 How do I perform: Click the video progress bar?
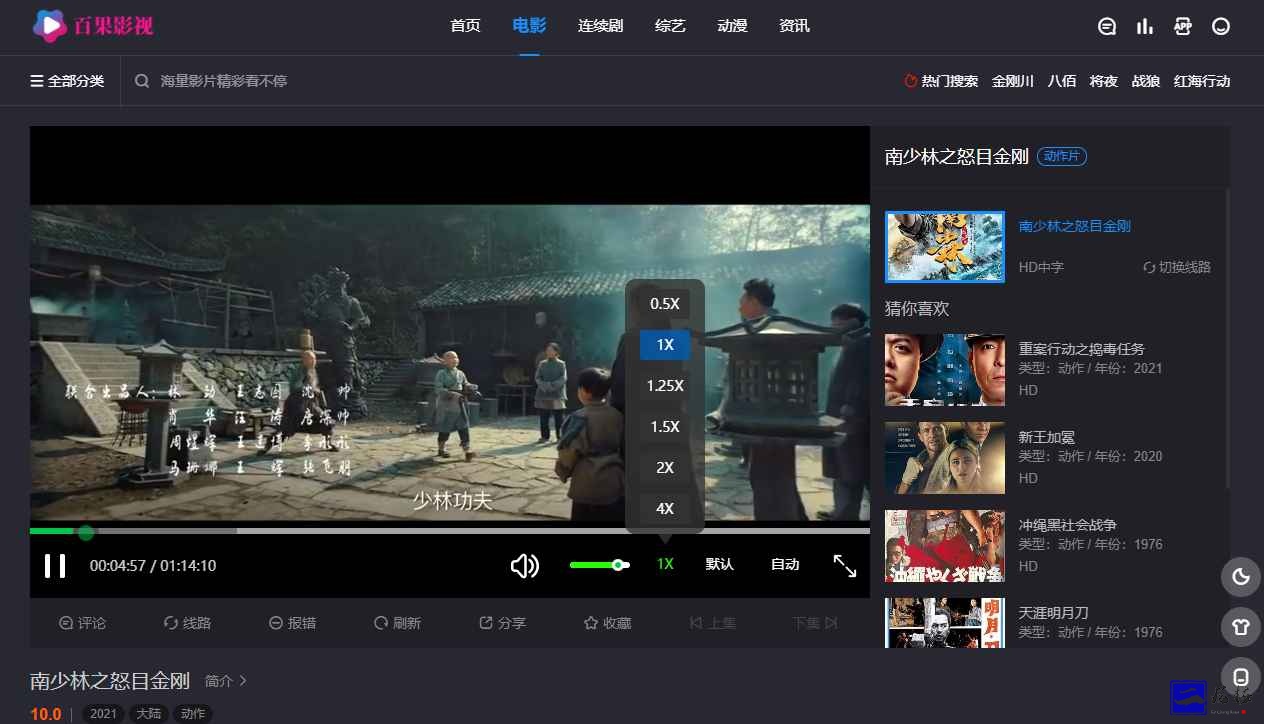(x=450, y=531)
